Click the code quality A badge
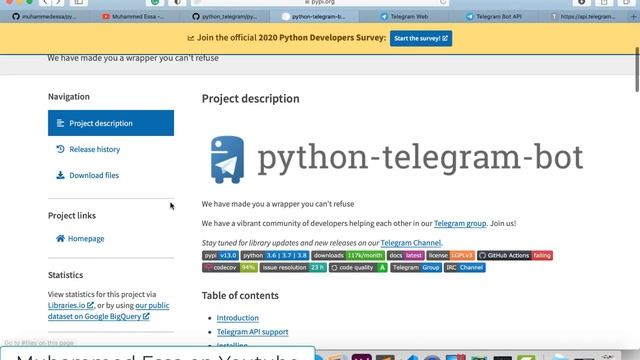The height and width of the screenshot is (360, 640). [358, 268]
